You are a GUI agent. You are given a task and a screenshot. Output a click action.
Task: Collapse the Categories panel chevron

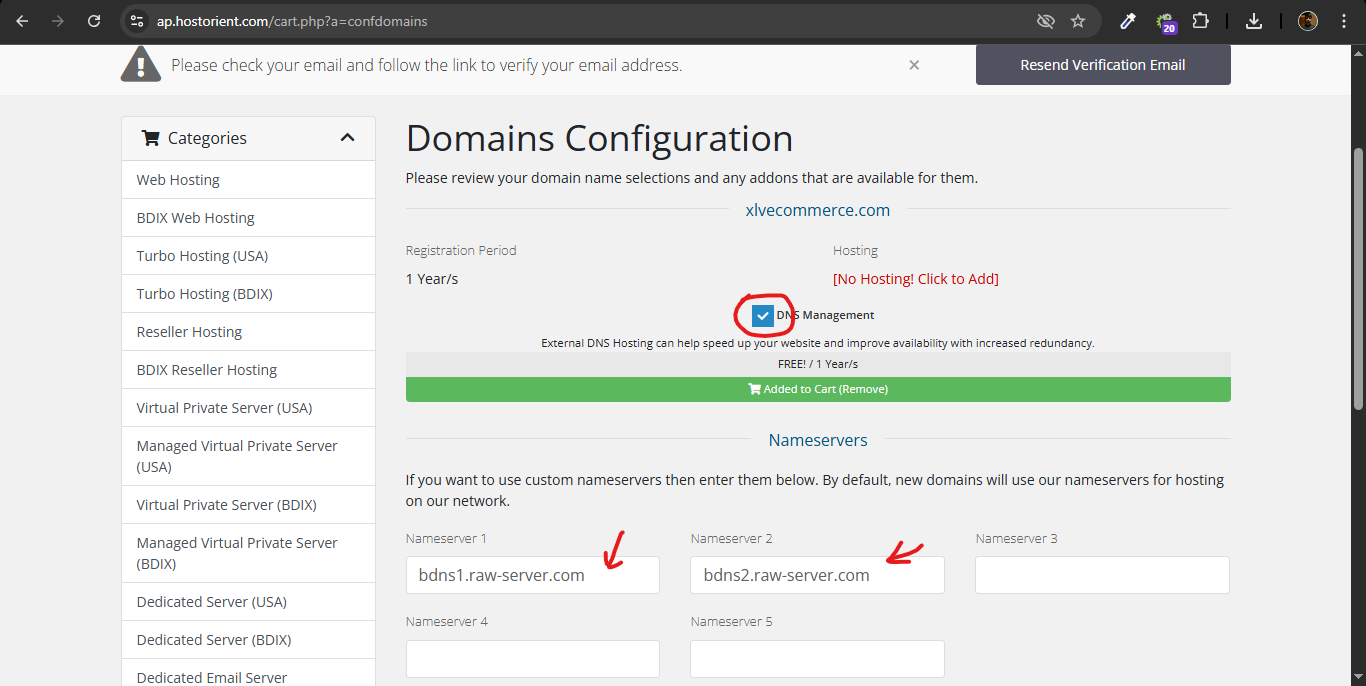coord(347,138)
